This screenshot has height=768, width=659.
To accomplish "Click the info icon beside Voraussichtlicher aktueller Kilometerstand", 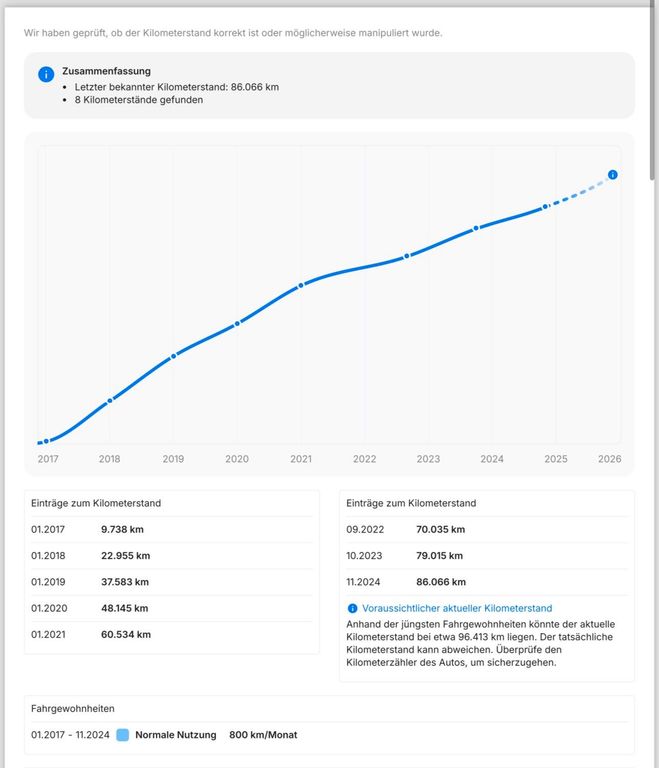I will pyautogui.click(x=352, y=608).
